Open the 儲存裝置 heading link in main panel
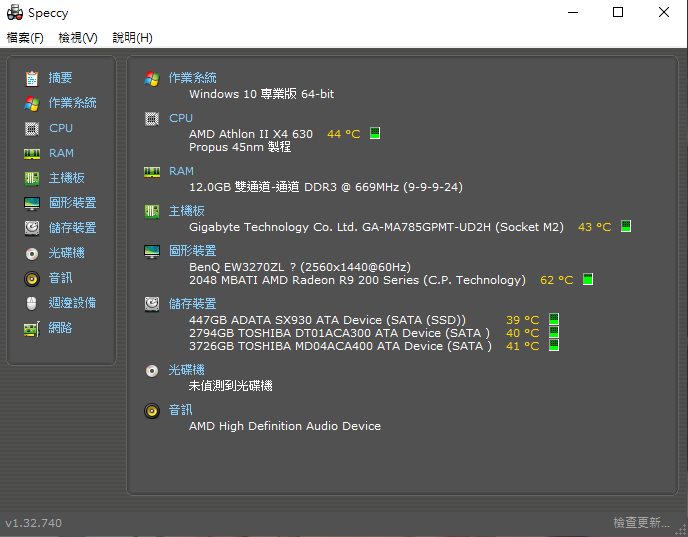This screenshot has height=537, width=688. tap(193, 304)
